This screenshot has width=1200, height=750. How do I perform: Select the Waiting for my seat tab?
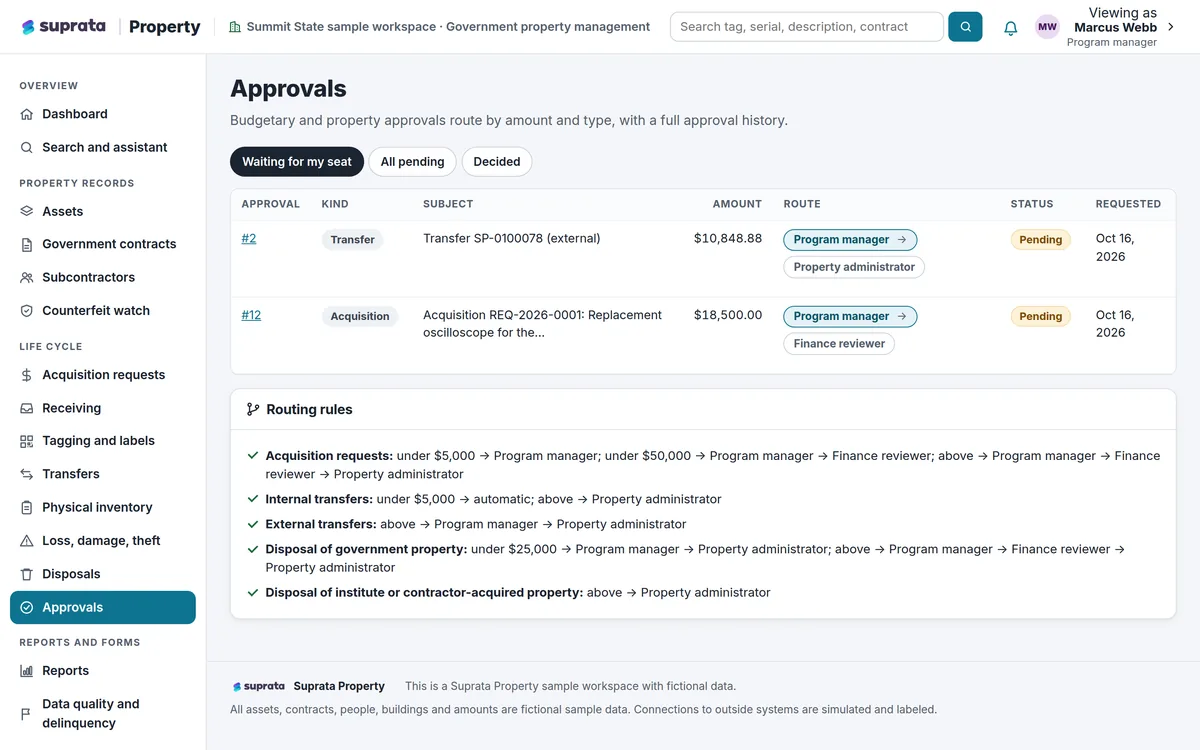pos(297,161)
